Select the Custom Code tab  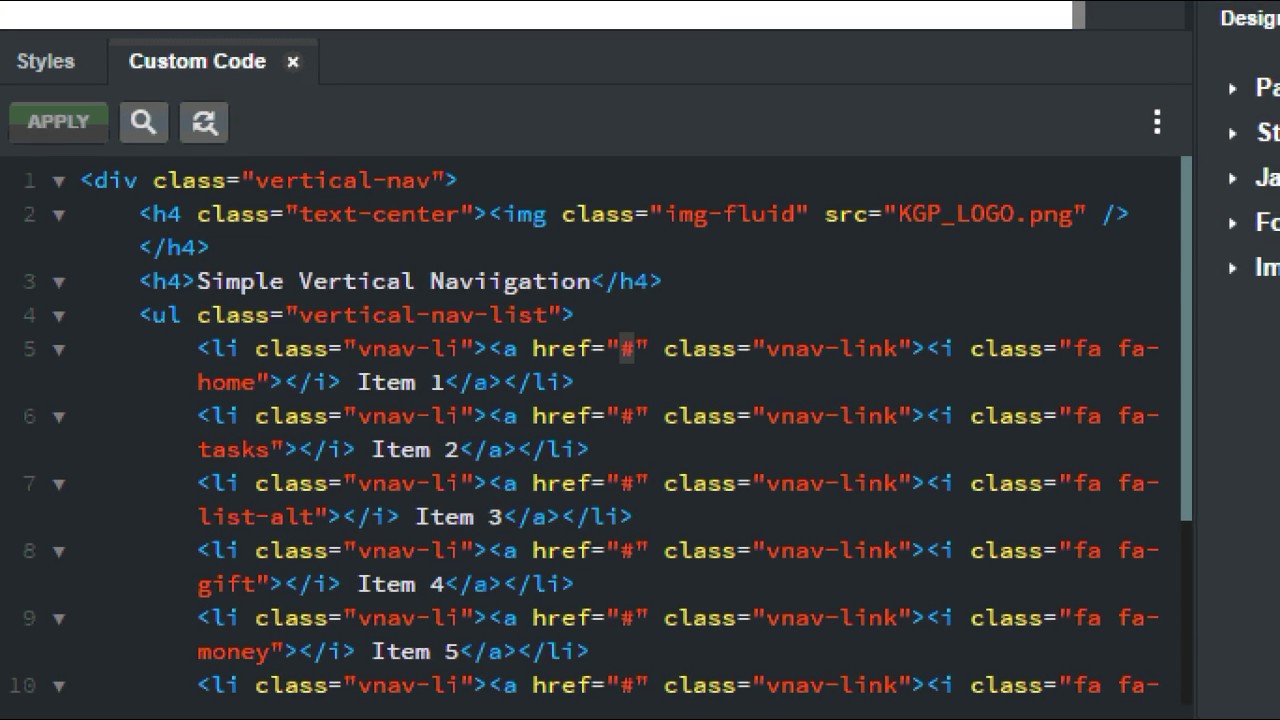(197, 61)
